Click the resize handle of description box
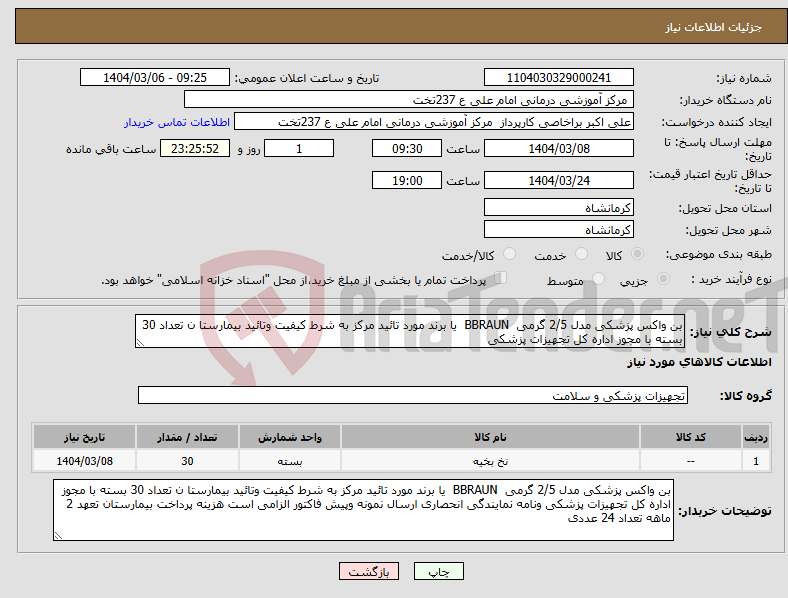The image size is (788, 598). point(140,343)
